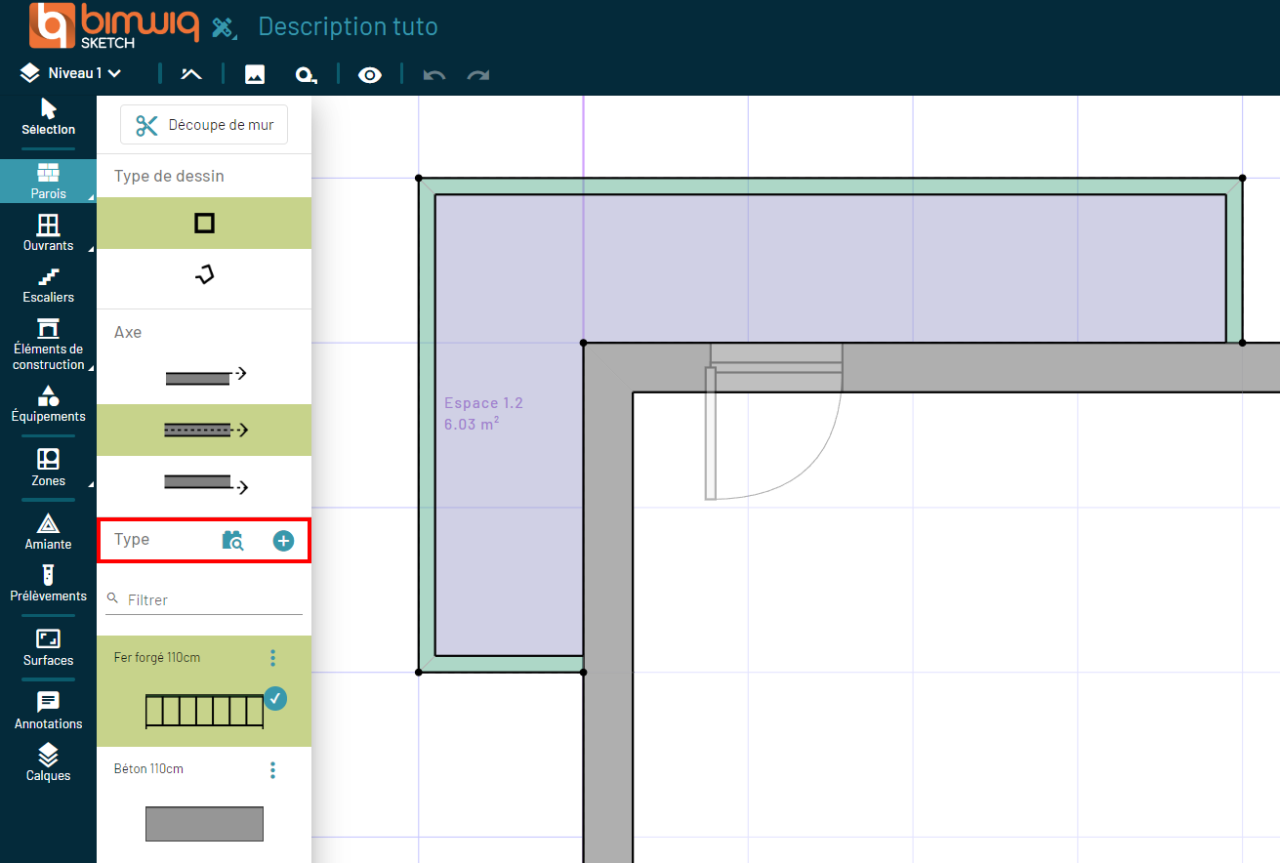Click the Espace 1.2 room label
The image size is (1280, 863).
(484, 403)
